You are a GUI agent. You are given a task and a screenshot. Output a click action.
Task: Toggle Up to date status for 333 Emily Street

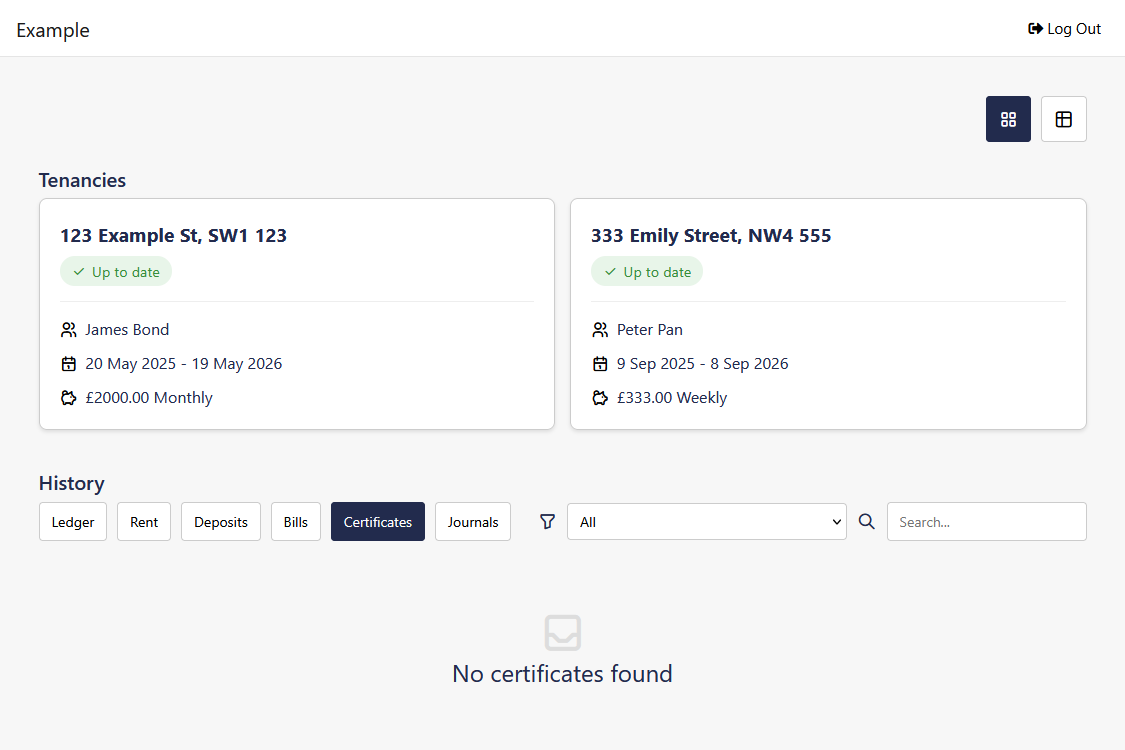(647, 271)
